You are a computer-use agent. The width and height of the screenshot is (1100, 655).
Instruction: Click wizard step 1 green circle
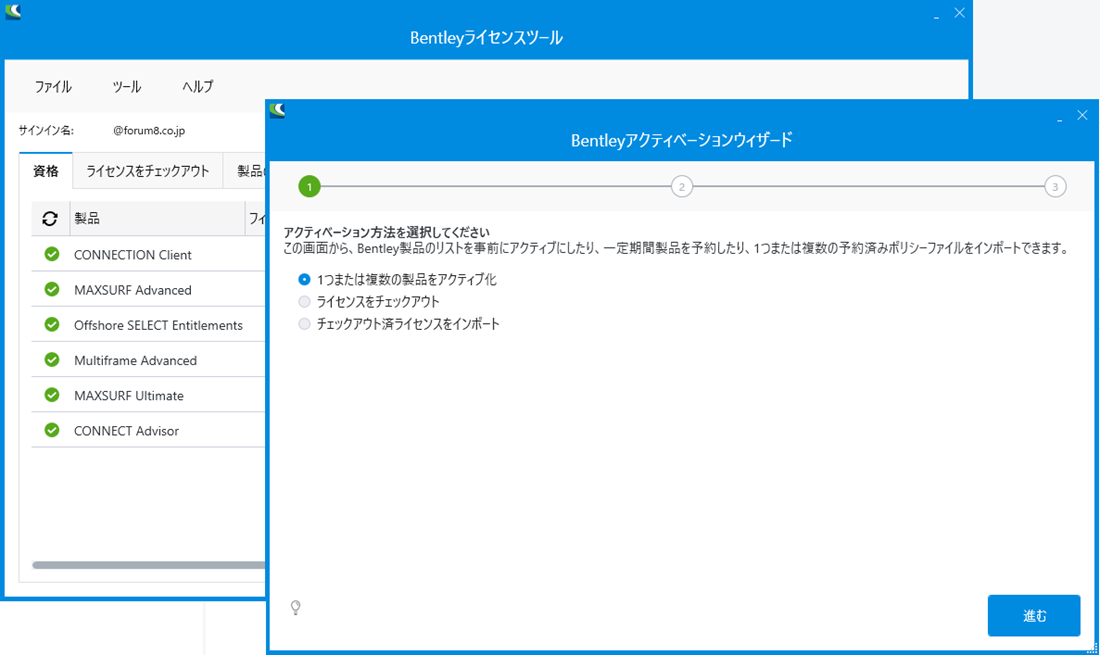(309, 187)
